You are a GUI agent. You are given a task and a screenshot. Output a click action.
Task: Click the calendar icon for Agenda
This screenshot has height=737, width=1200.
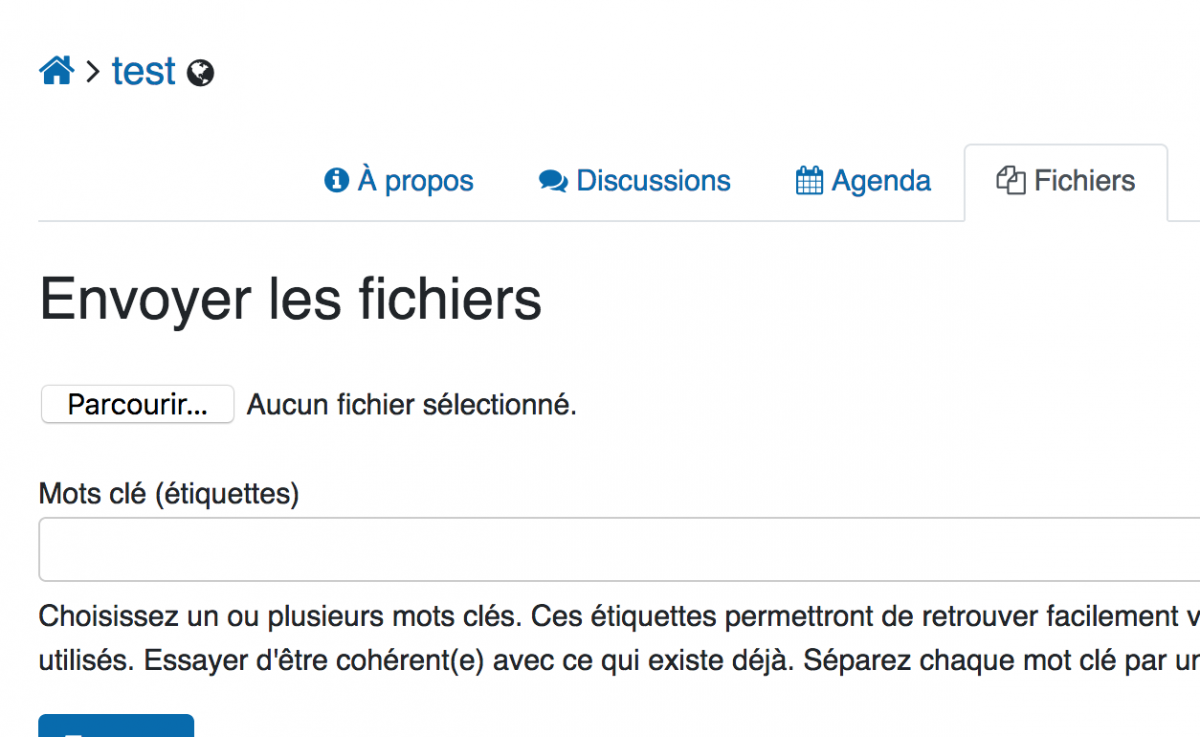click(809, 181)
